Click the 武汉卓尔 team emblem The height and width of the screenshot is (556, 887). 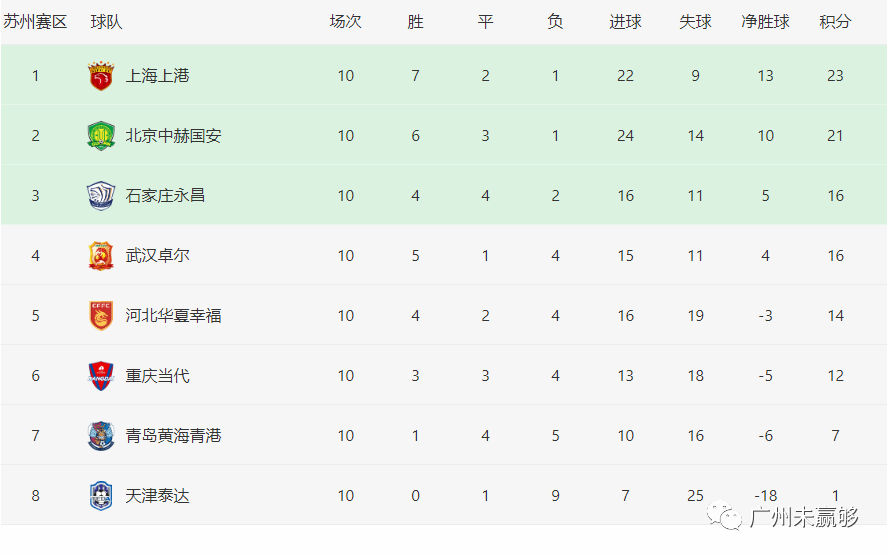pos(101,256)
